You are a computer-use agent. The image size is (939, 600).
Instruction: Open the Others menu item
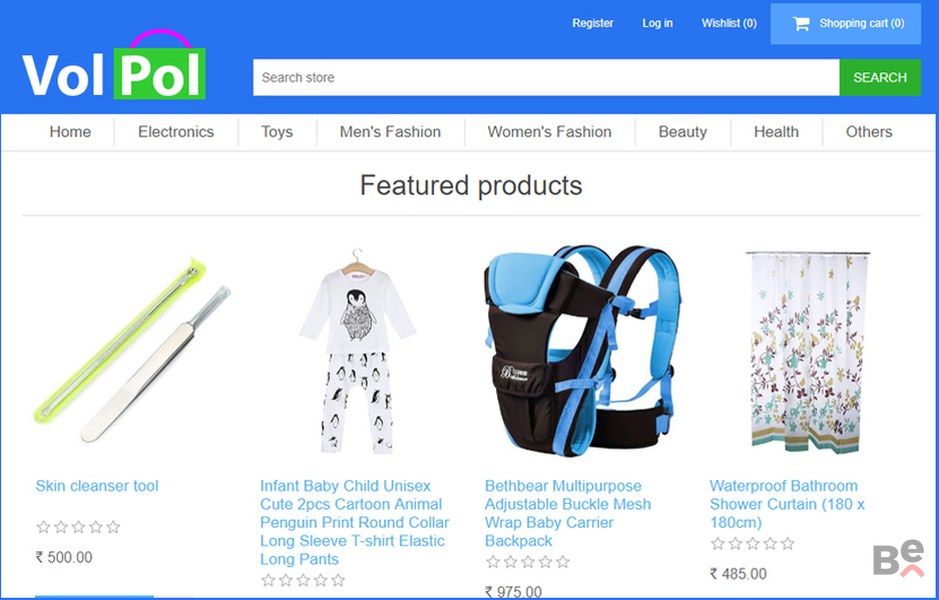click(869, 132)
